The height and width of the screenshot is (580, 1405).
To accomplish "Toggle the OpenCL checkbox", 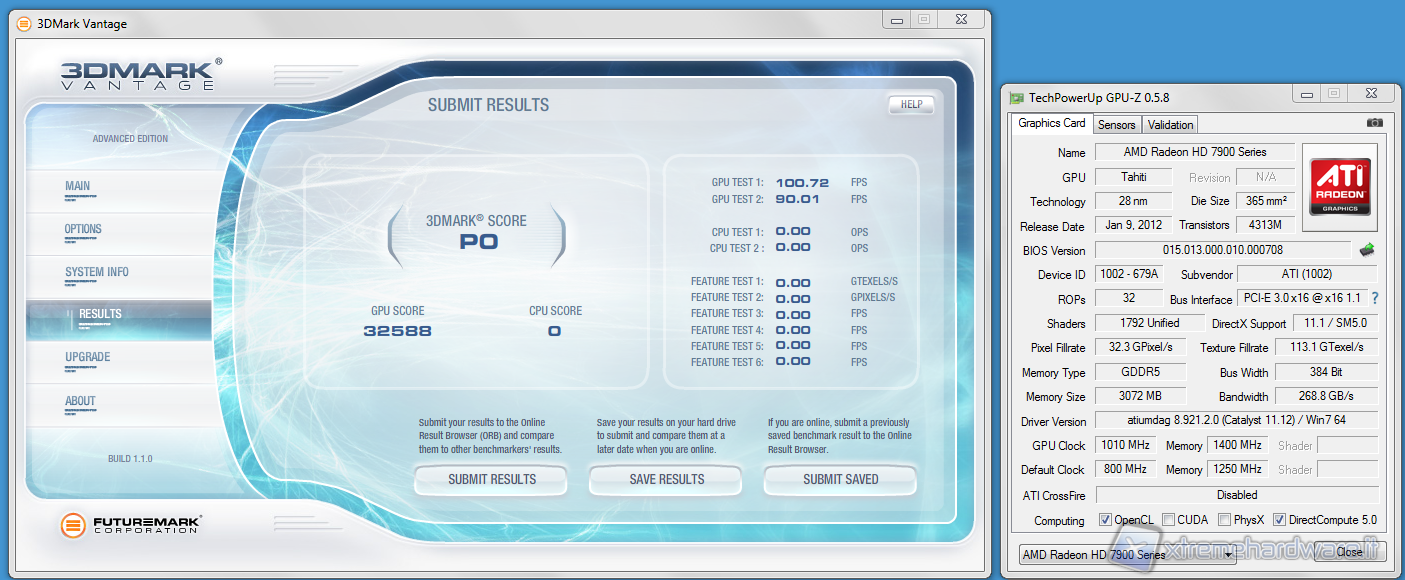I will [1105, 520].
